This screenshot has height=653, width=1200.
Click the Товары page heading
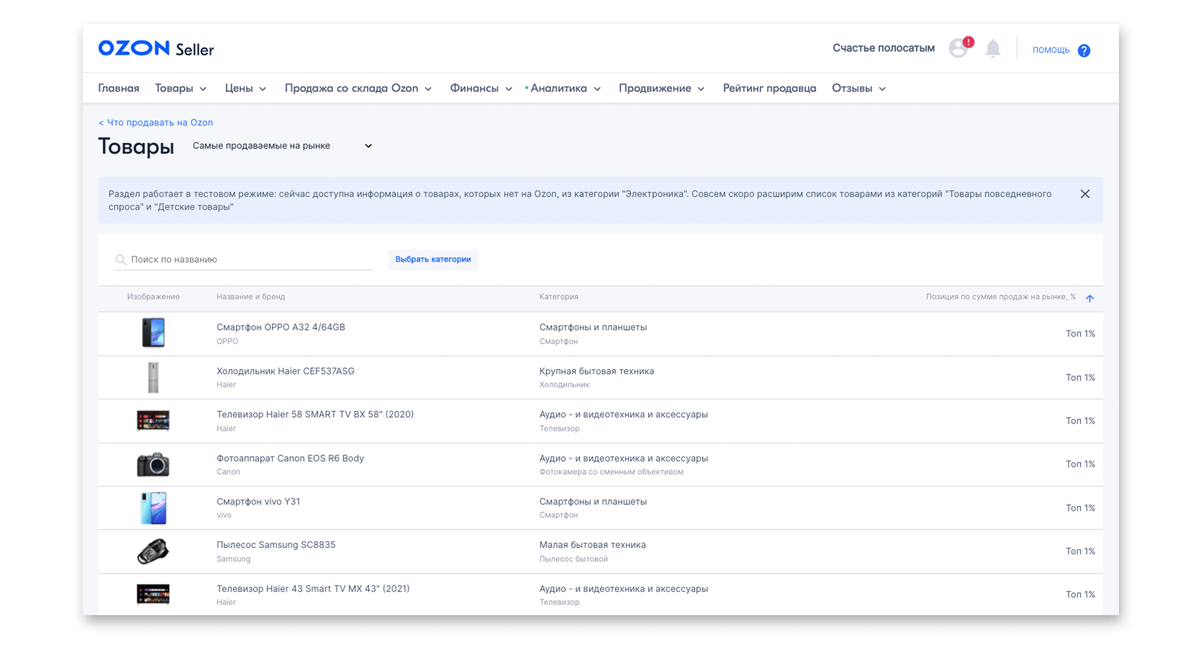(136, 147)
